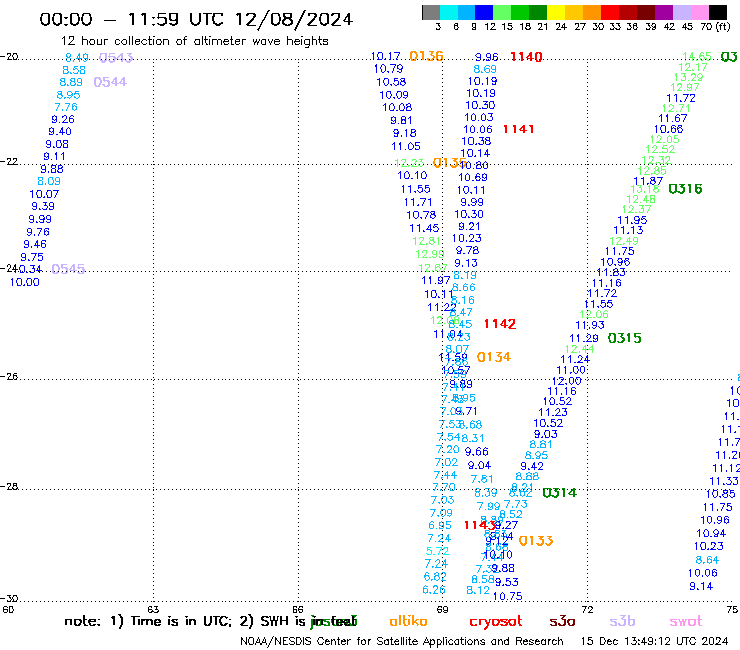Click the chart title date 12/08/2024

click(294, 19)
